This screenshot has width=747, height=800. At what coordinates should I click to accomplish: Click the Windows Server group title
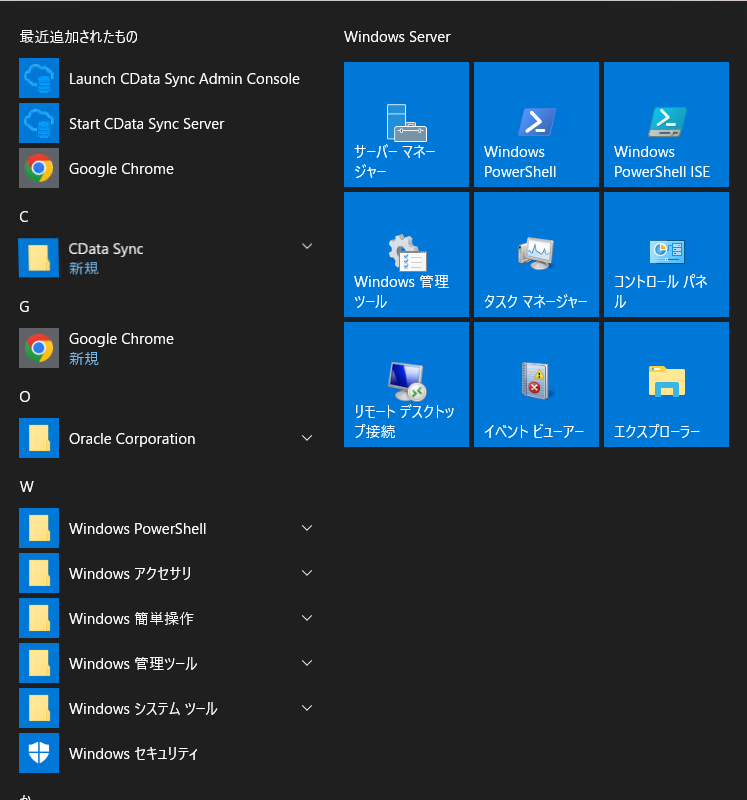pyautogui.click(x=397, y=37)
